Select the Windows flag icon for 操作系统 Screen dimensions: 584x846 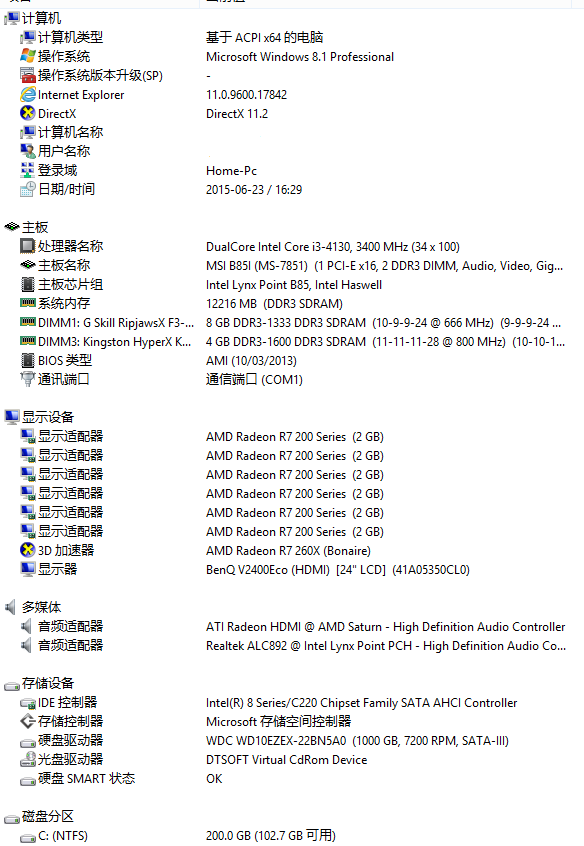28,56
